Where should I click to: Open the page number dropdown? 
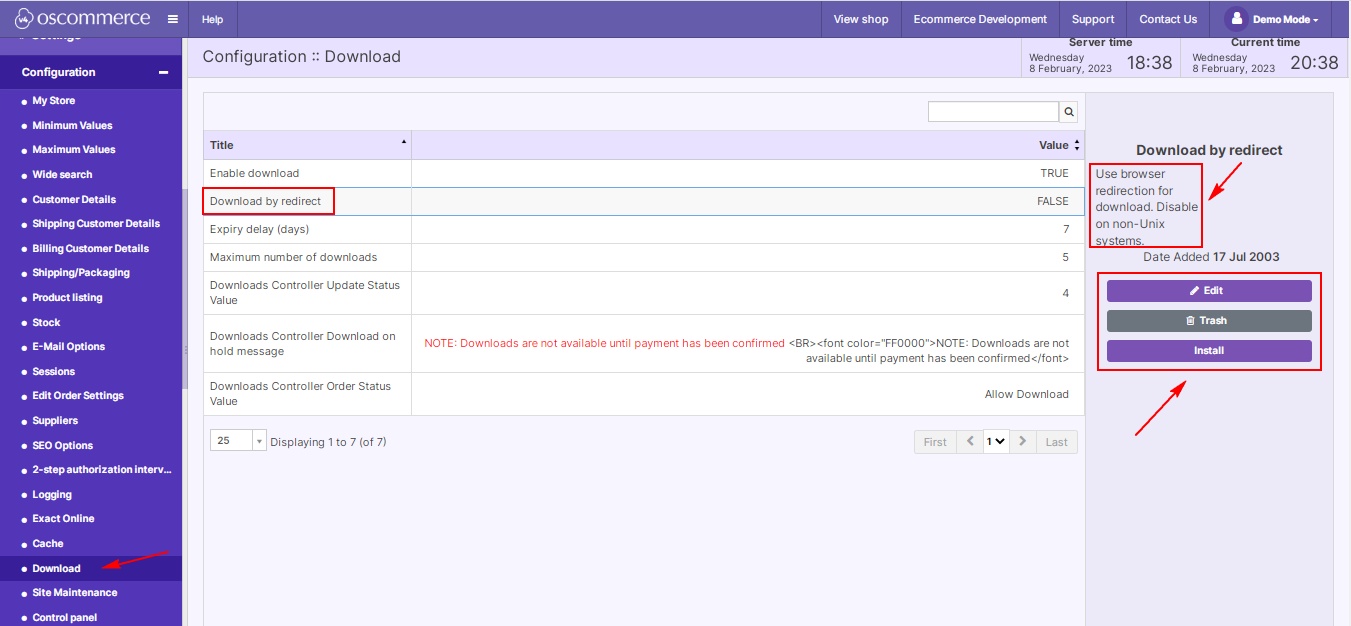(996, 442)
